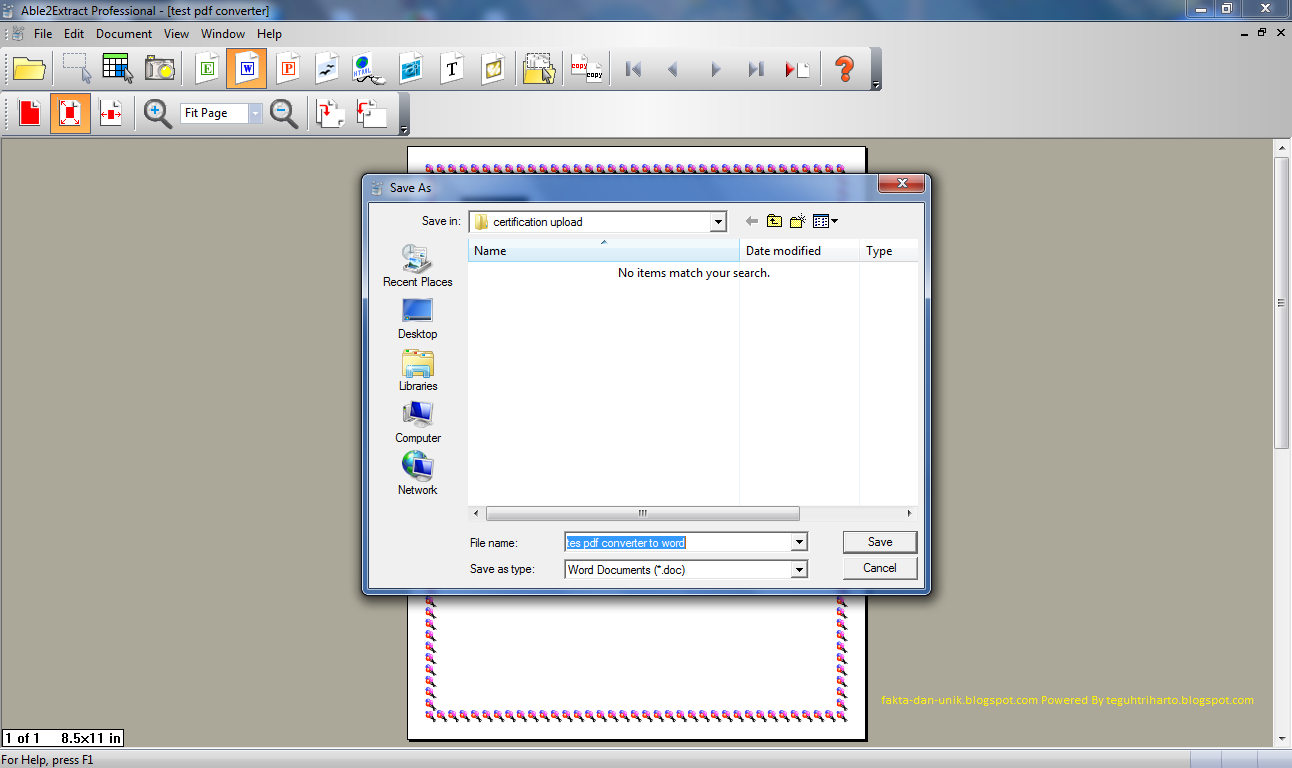Open Computer location
Screen dimensions: 1292x768
[418, 422]
